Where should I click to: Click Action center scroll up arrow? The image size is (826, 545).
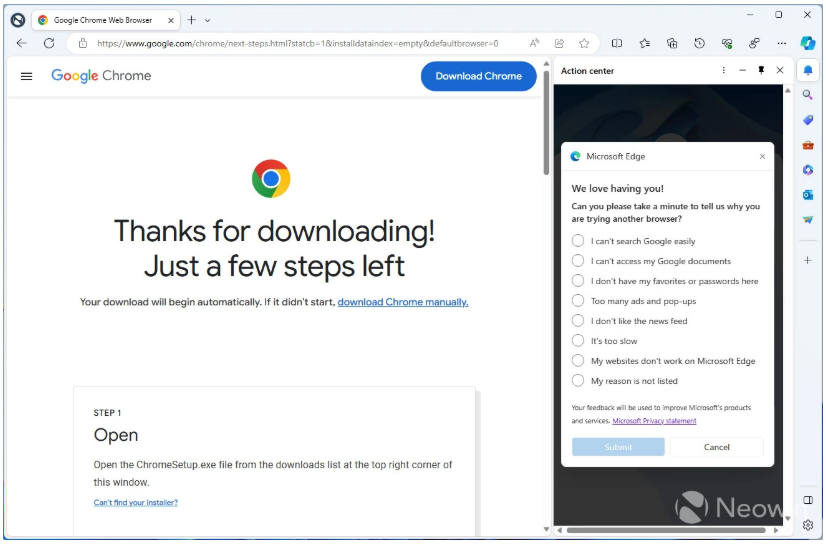point(788,91)
